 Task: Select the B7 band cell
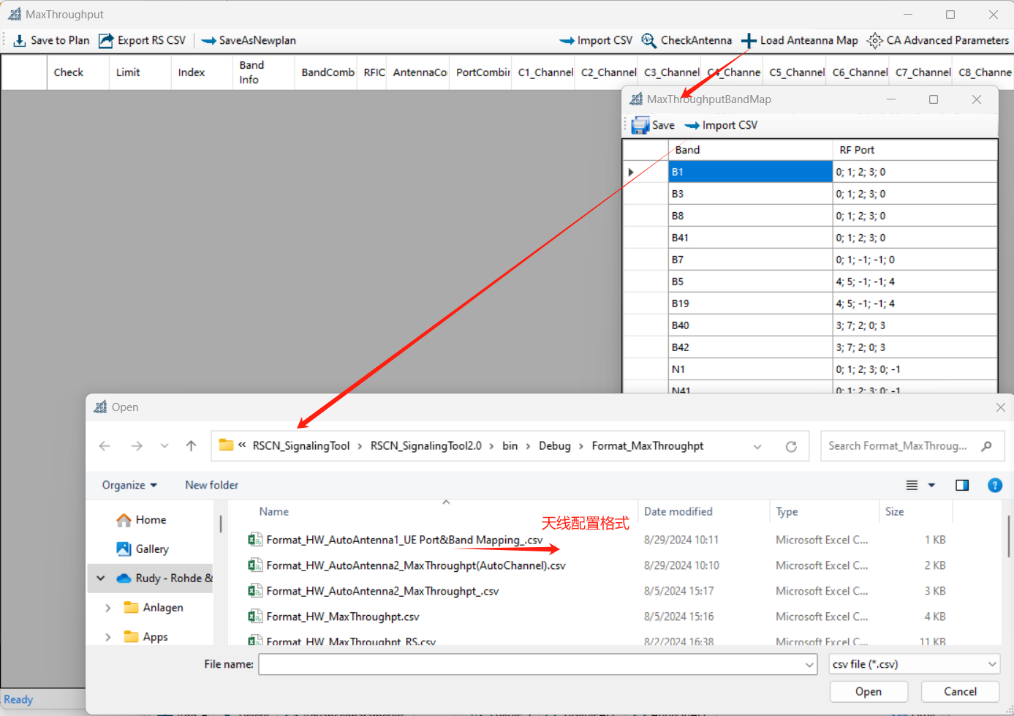[750, 259]
